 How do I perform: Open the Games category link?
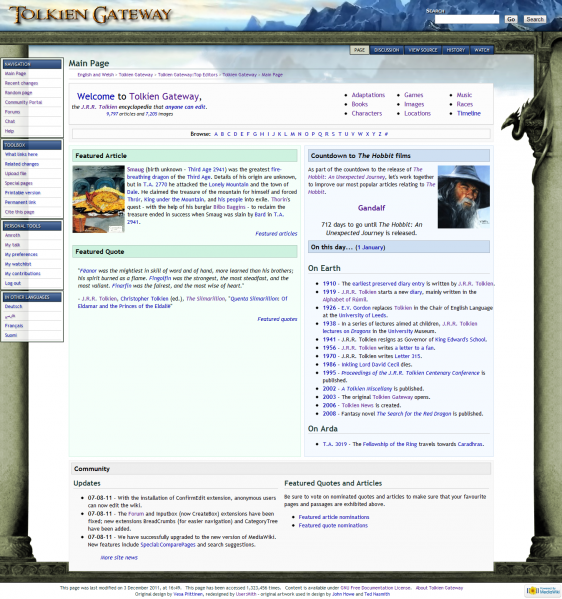(414, 95)
